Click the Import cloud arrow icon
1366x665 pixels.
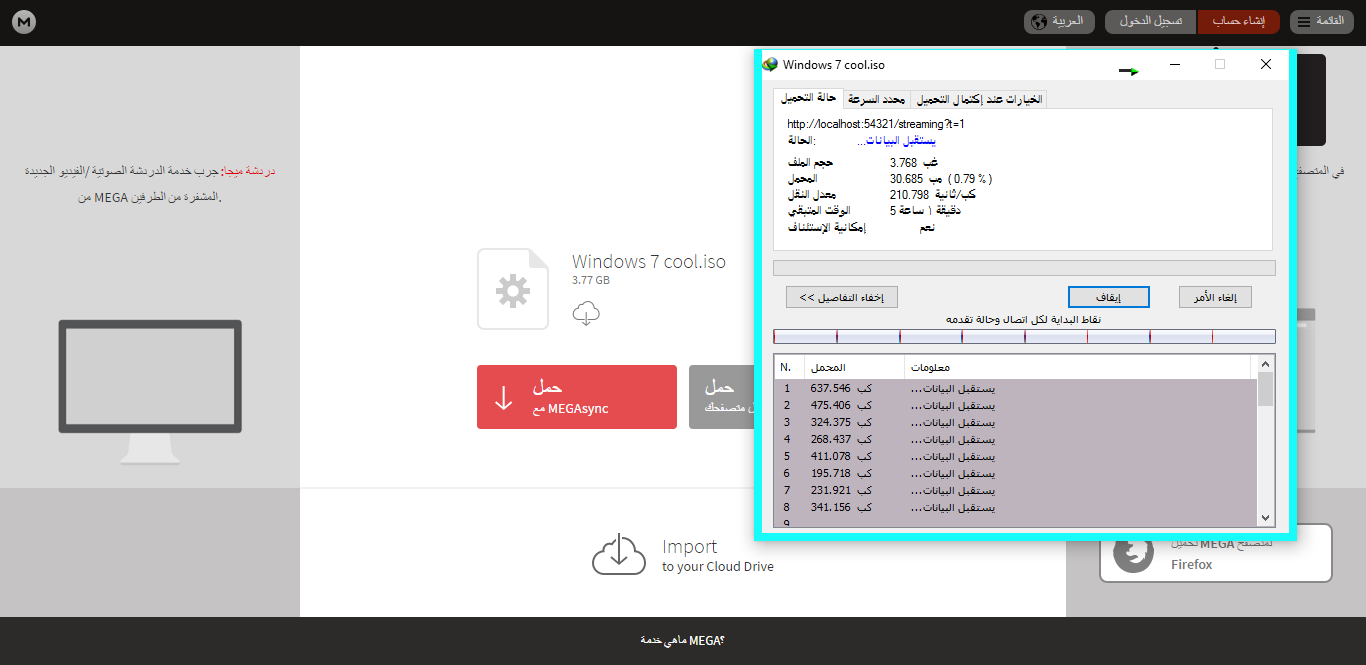(x=619, y=554)
